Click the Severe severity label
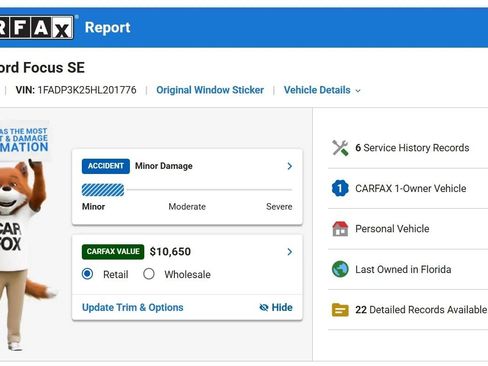This screenshot has width=488, height=366. tap(279, 207)
